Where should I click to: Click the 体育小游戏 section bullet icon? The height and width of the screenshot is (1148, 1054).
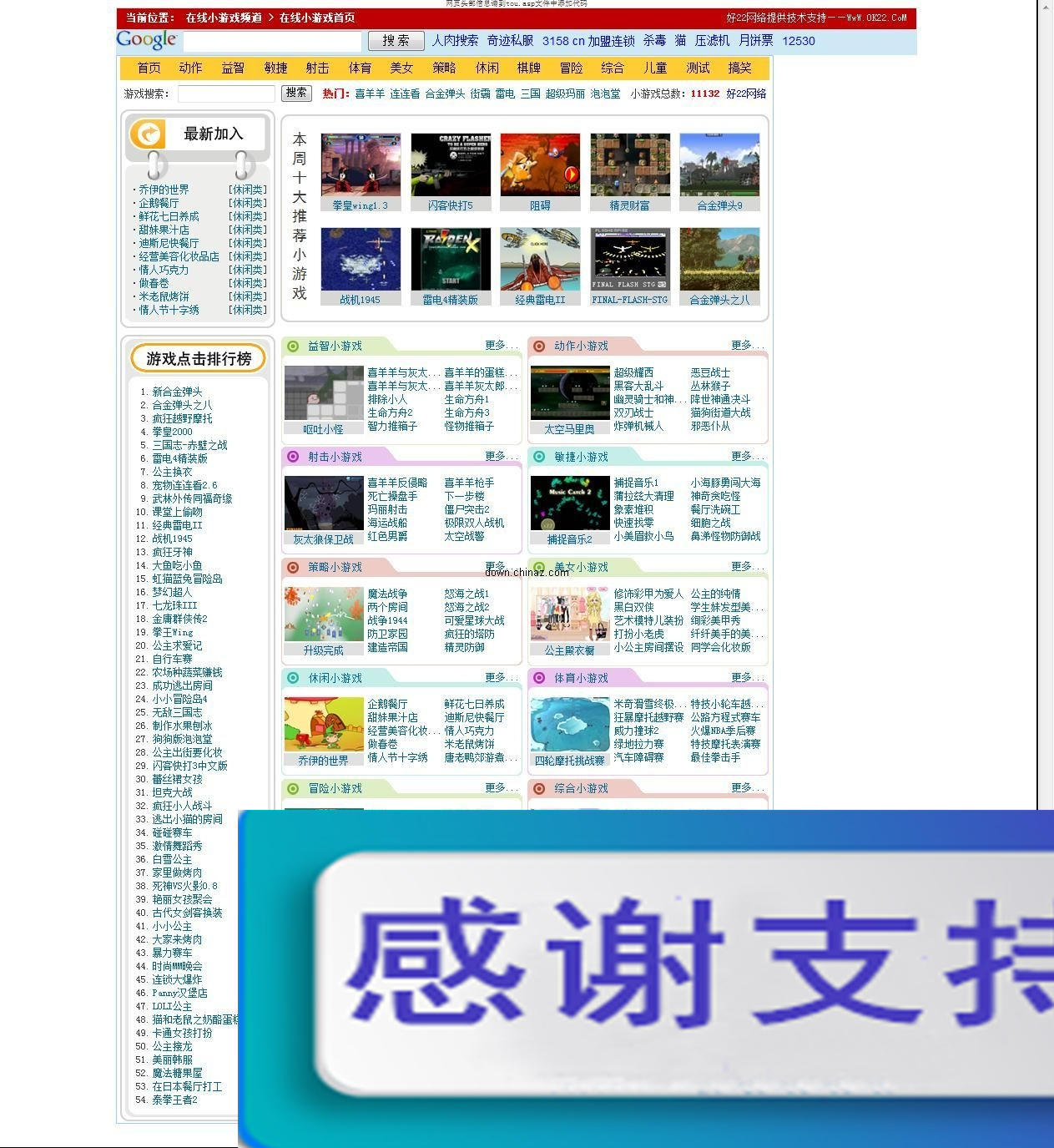(x=539, y=678)
